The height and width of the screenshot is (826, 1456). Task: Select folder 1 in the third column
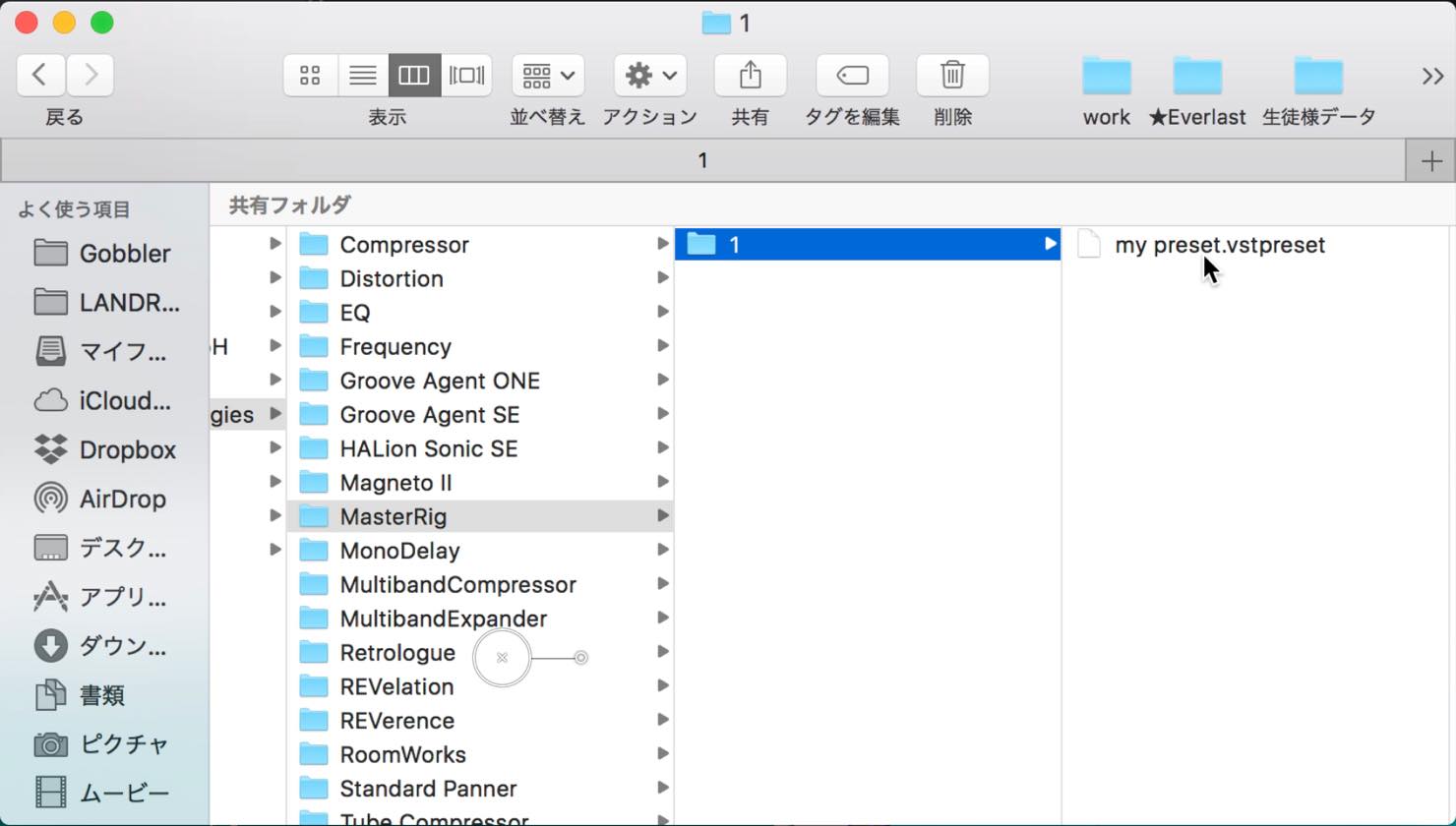pyautogui.click(x=868, y=245)
